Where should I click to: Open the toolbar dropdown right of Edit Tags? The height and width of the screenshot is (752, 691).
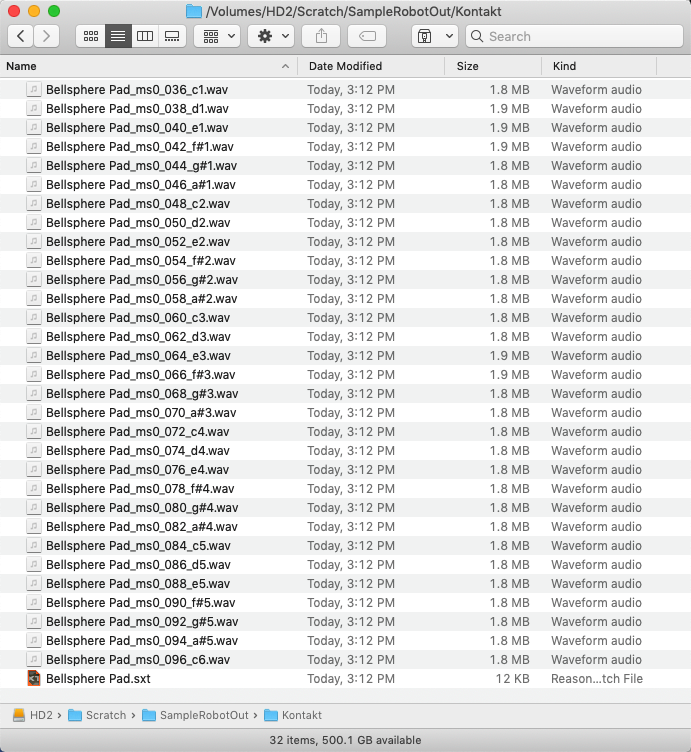pos(435,36)
